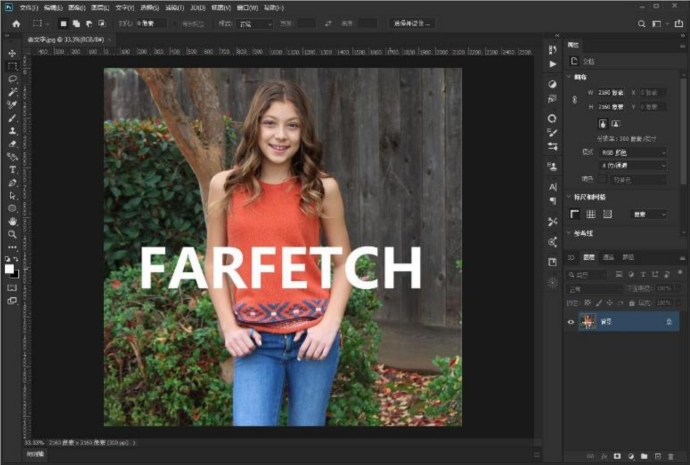Enable 'Add to selection' mode
This screenshot has width=690, height=465.
point(76,24)
